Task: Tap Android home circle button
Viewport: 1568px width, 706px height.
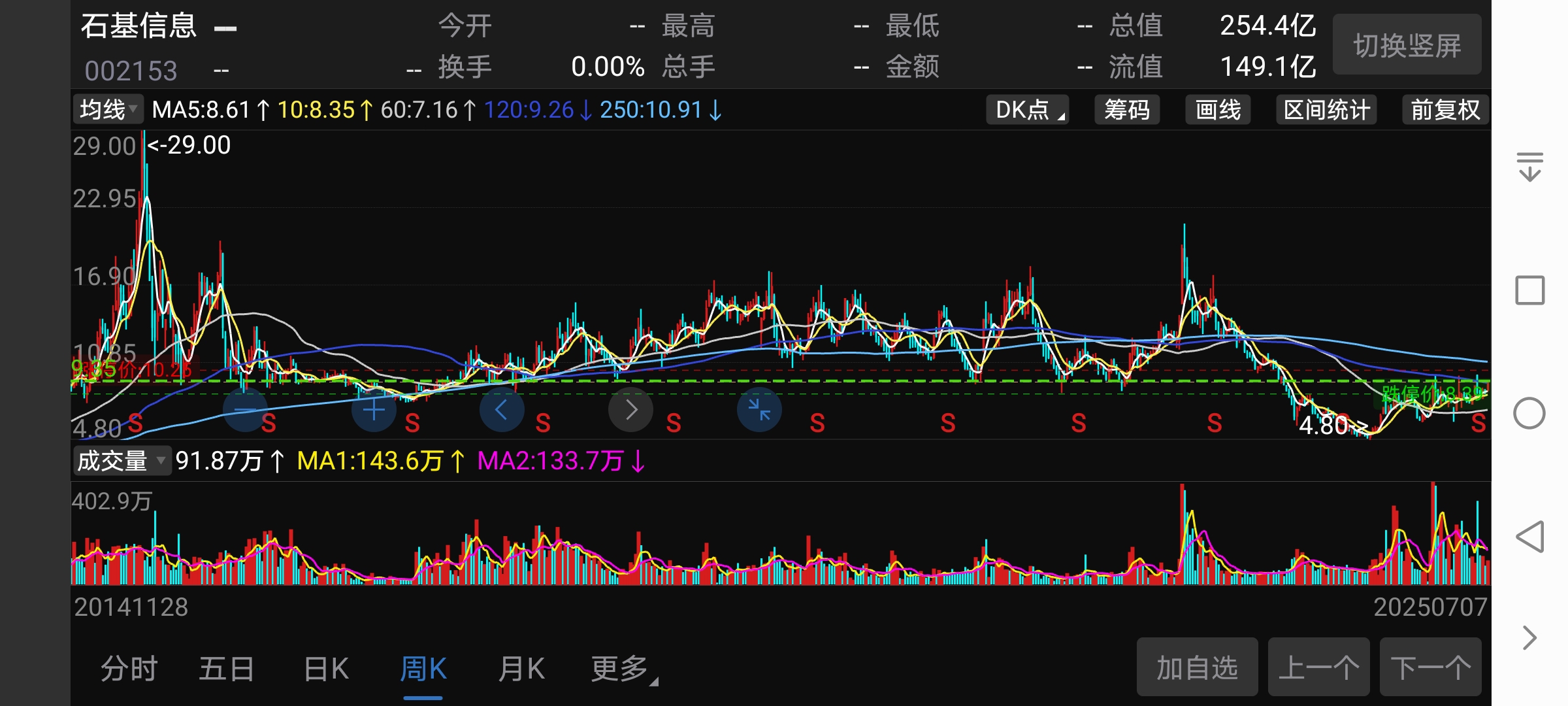Action: (1529, 413)
